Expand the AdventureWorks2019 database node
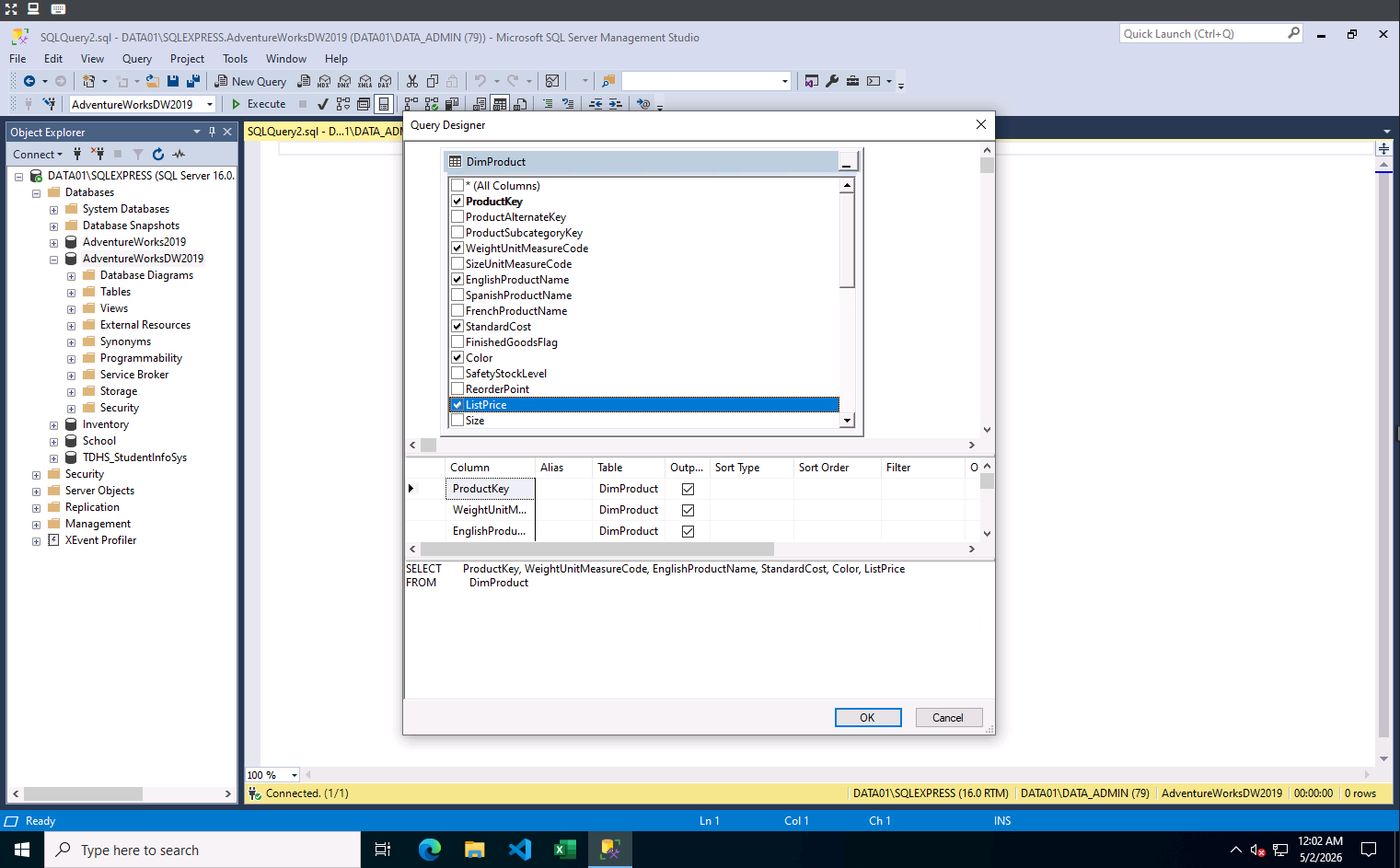Screen dimensions: 1400x868 pos(53,243)
